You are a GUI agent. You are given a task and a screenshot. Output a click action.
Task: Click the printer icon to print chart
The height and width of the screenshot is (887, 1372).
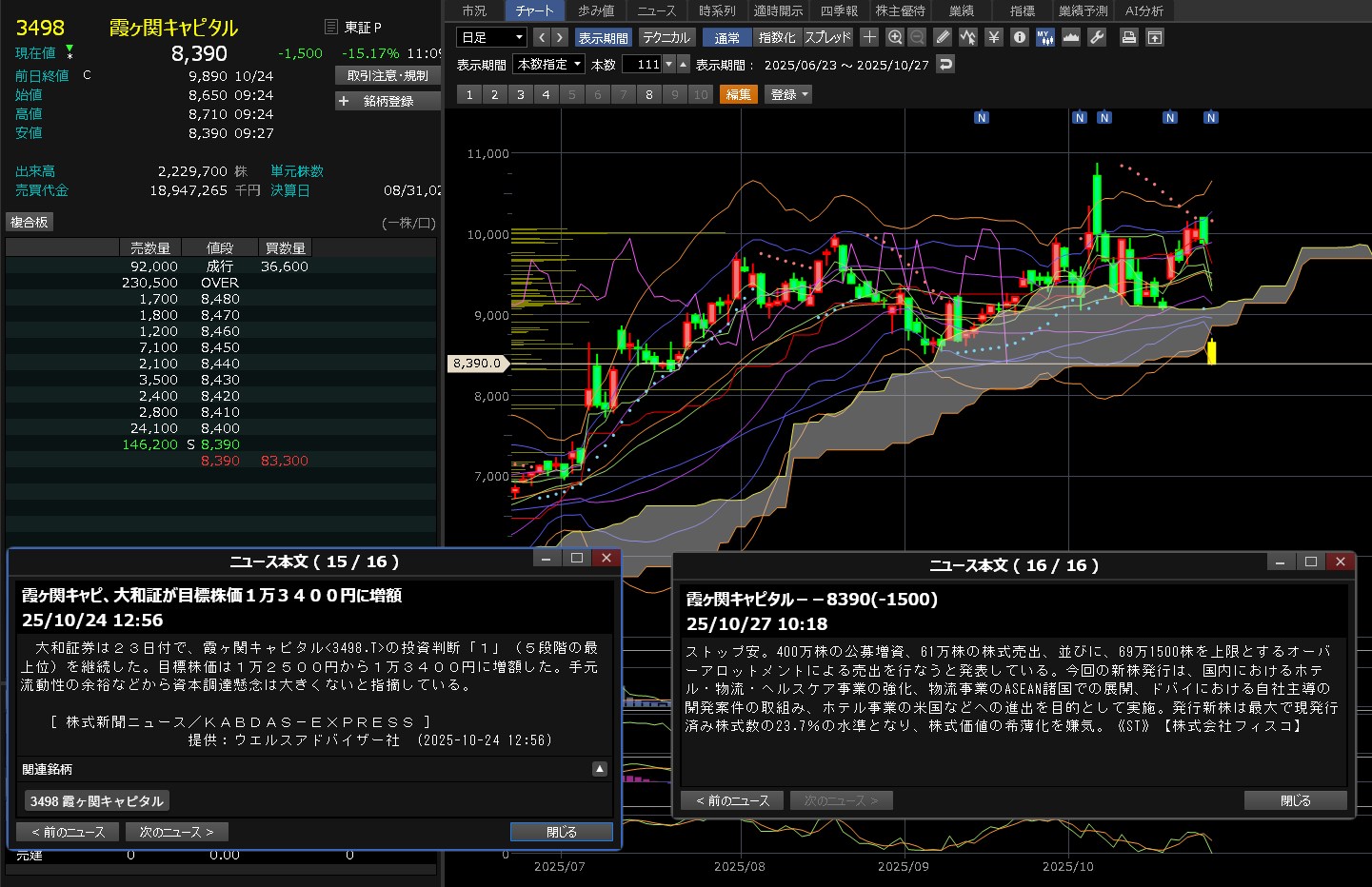click(x=1128, y=37)
